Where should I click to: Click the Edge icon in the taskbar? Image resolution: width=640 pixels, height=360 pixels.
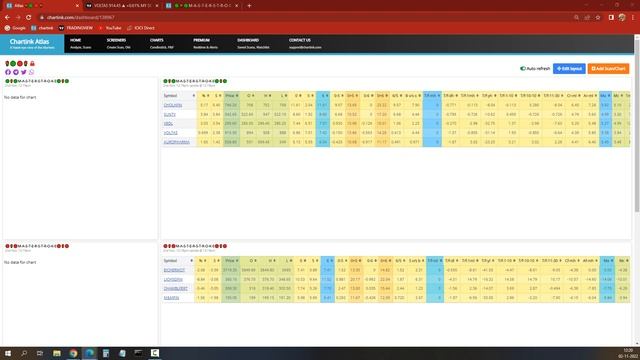coord(89,353)
